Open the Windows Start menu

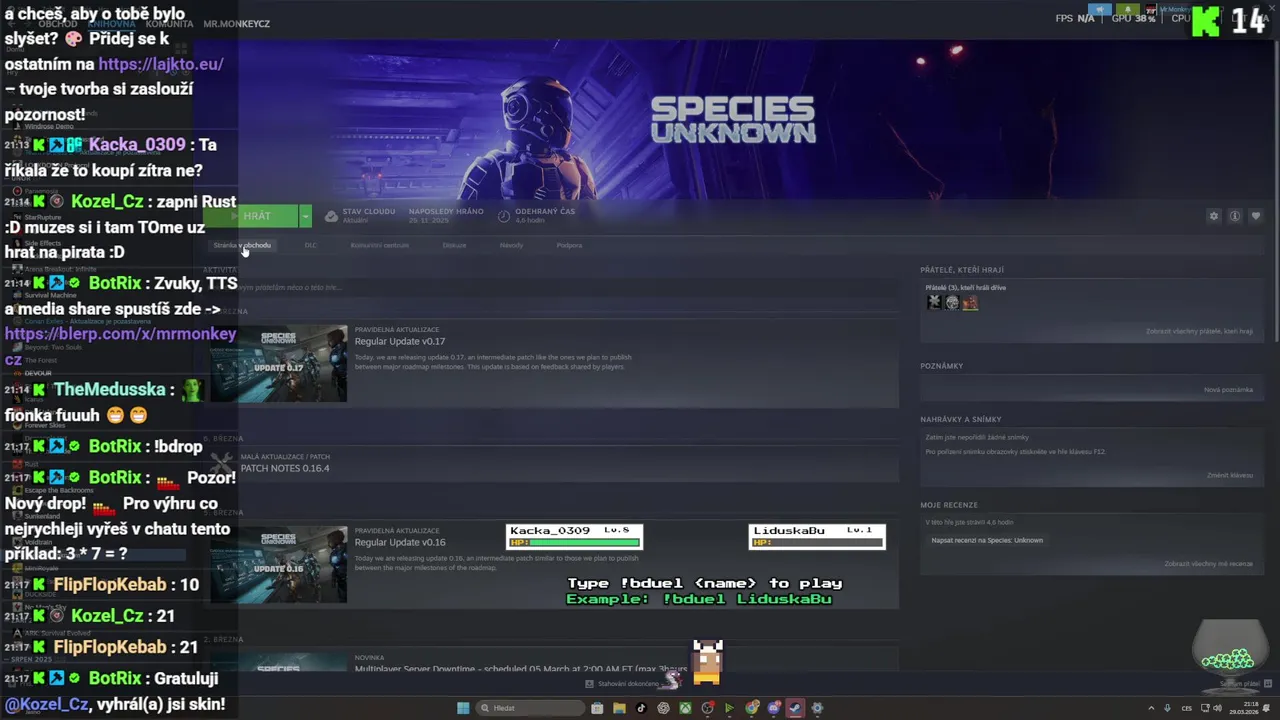tap(463, 708)
